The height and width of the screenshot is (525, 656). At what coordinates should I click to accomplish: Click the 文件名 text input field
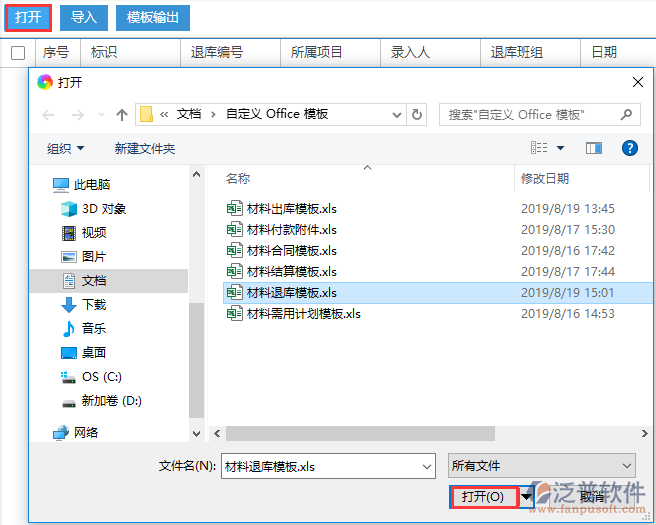pyautogui.click(x=322, y=466)
